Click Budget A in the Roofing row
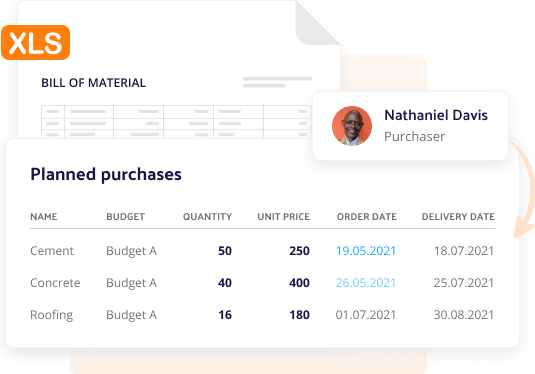Screen dimensions: 535x374 click(x=131, y=315)
